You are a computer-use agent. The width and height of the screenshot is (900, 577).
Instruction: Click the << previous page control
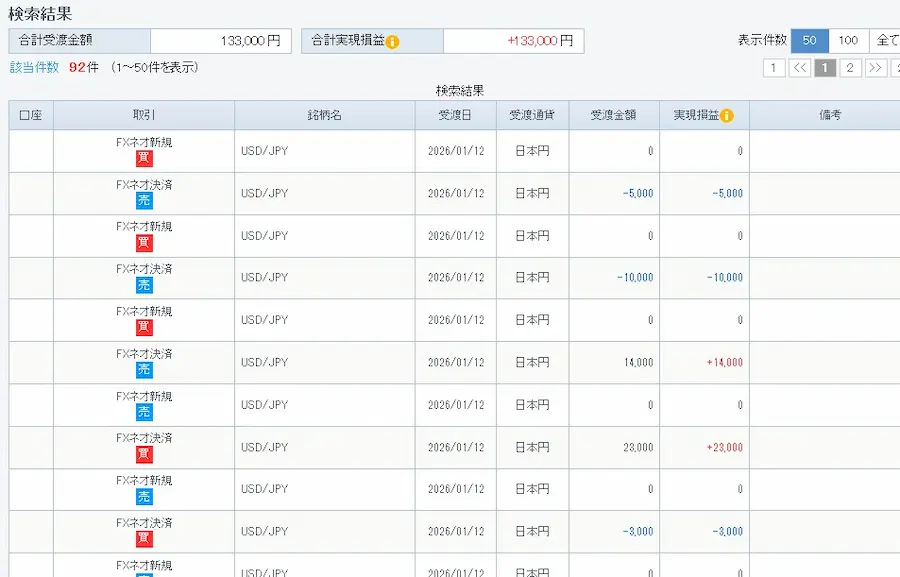pos(800,67)
